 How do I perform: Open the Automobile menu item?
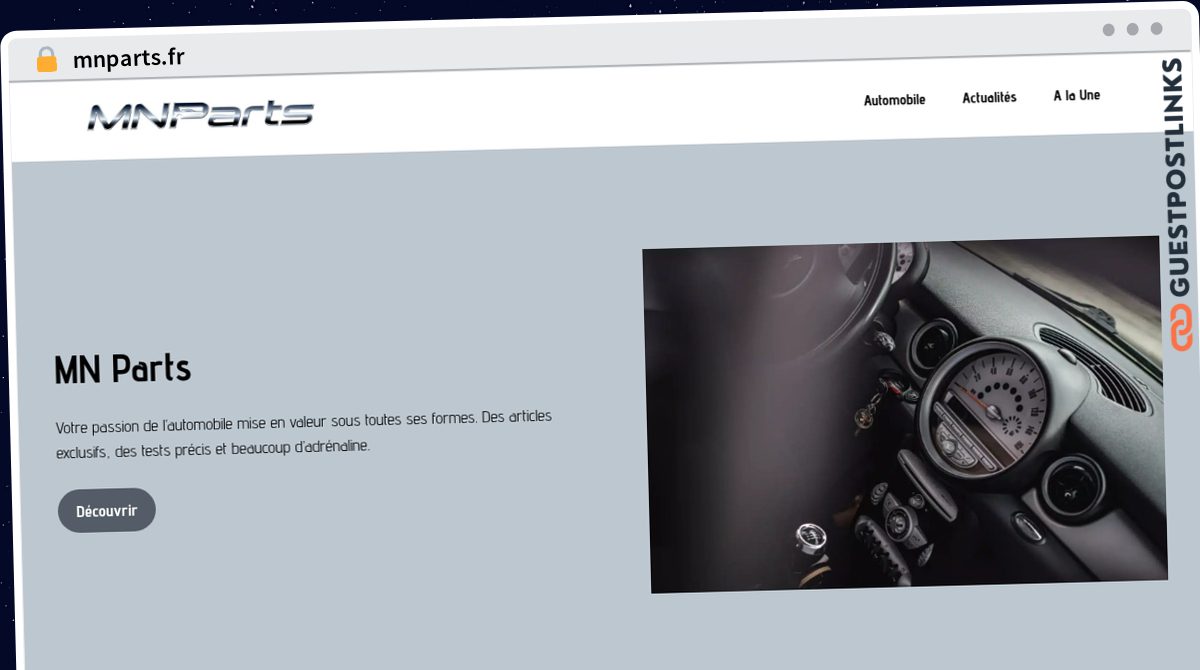(894, 100)
